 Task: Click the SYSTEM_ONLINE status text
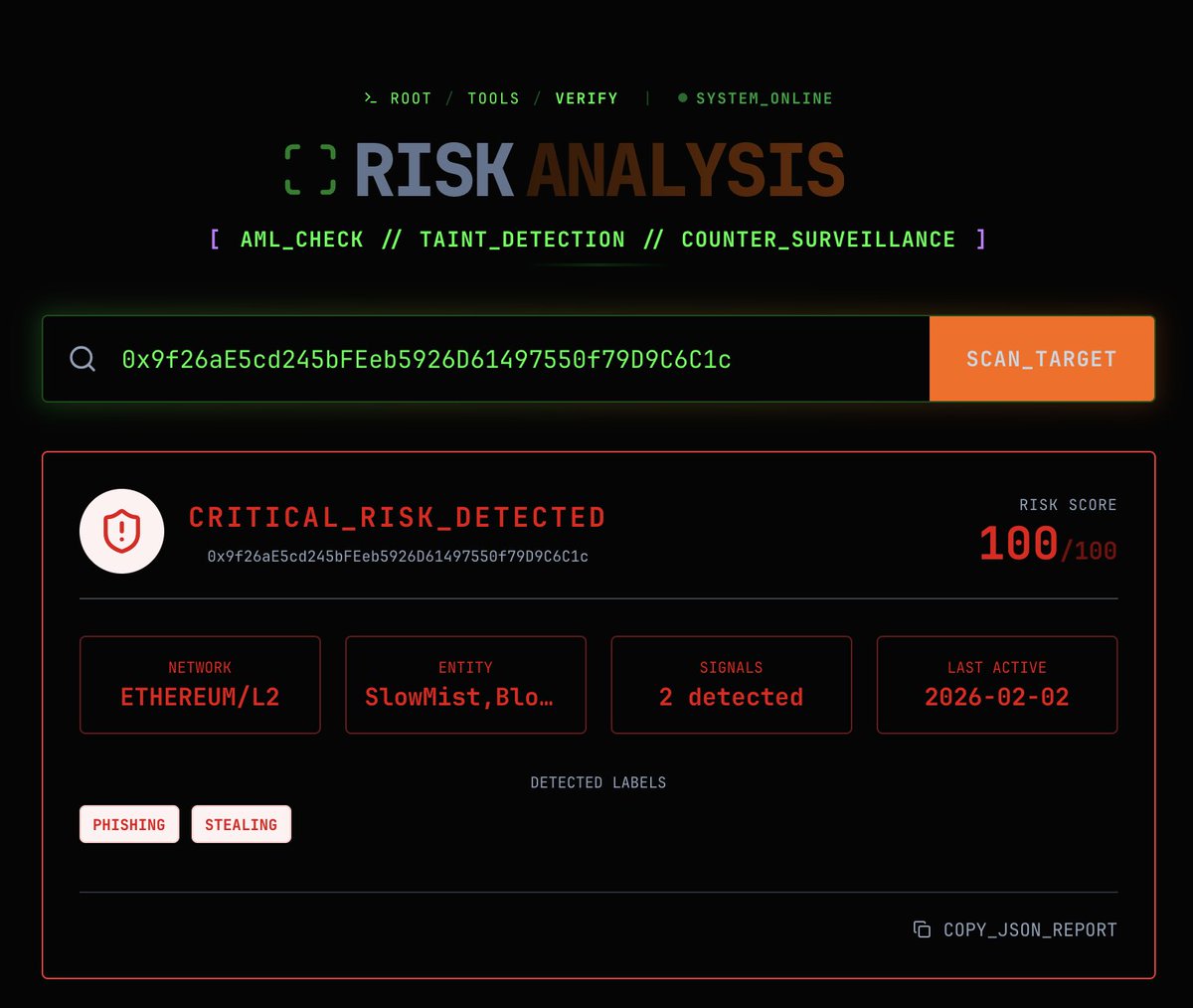tap(765, 98)
